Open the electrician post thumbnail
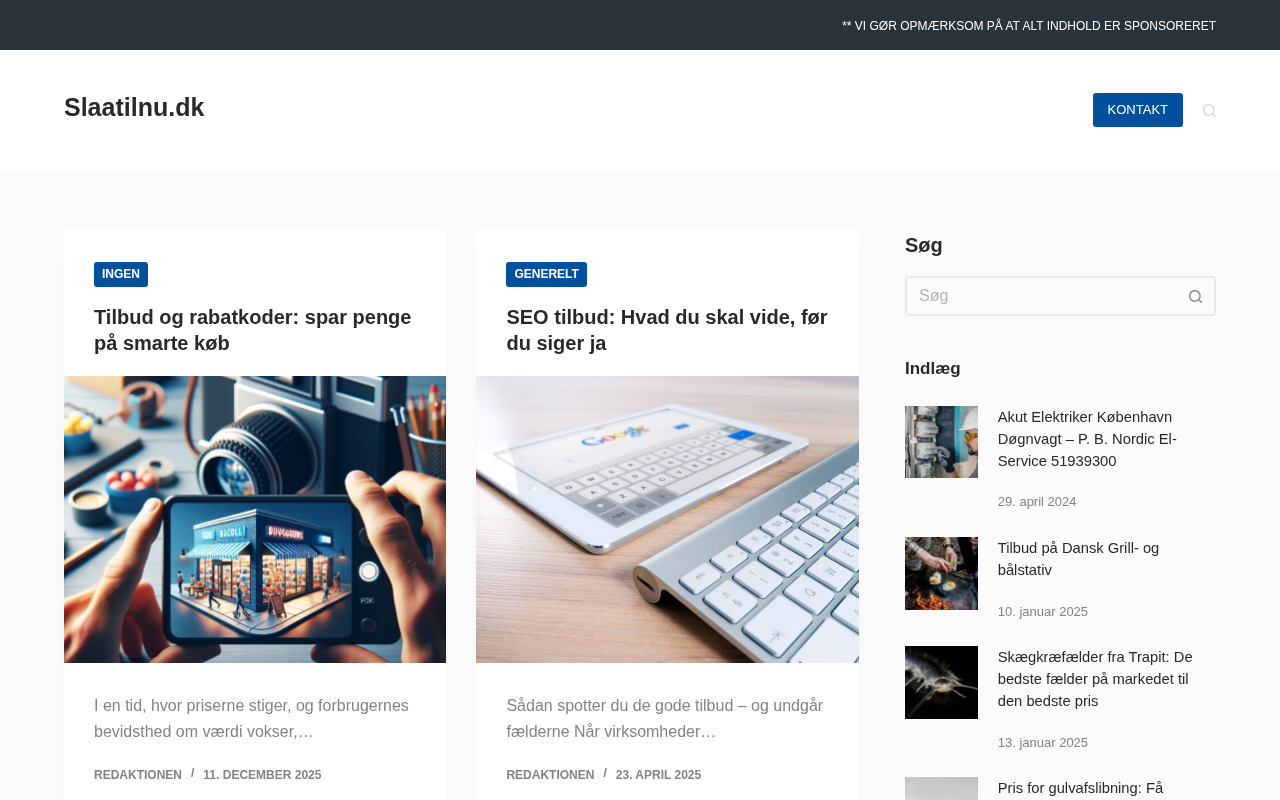Viewport: 1280px width, 800px height. [941, 442]
